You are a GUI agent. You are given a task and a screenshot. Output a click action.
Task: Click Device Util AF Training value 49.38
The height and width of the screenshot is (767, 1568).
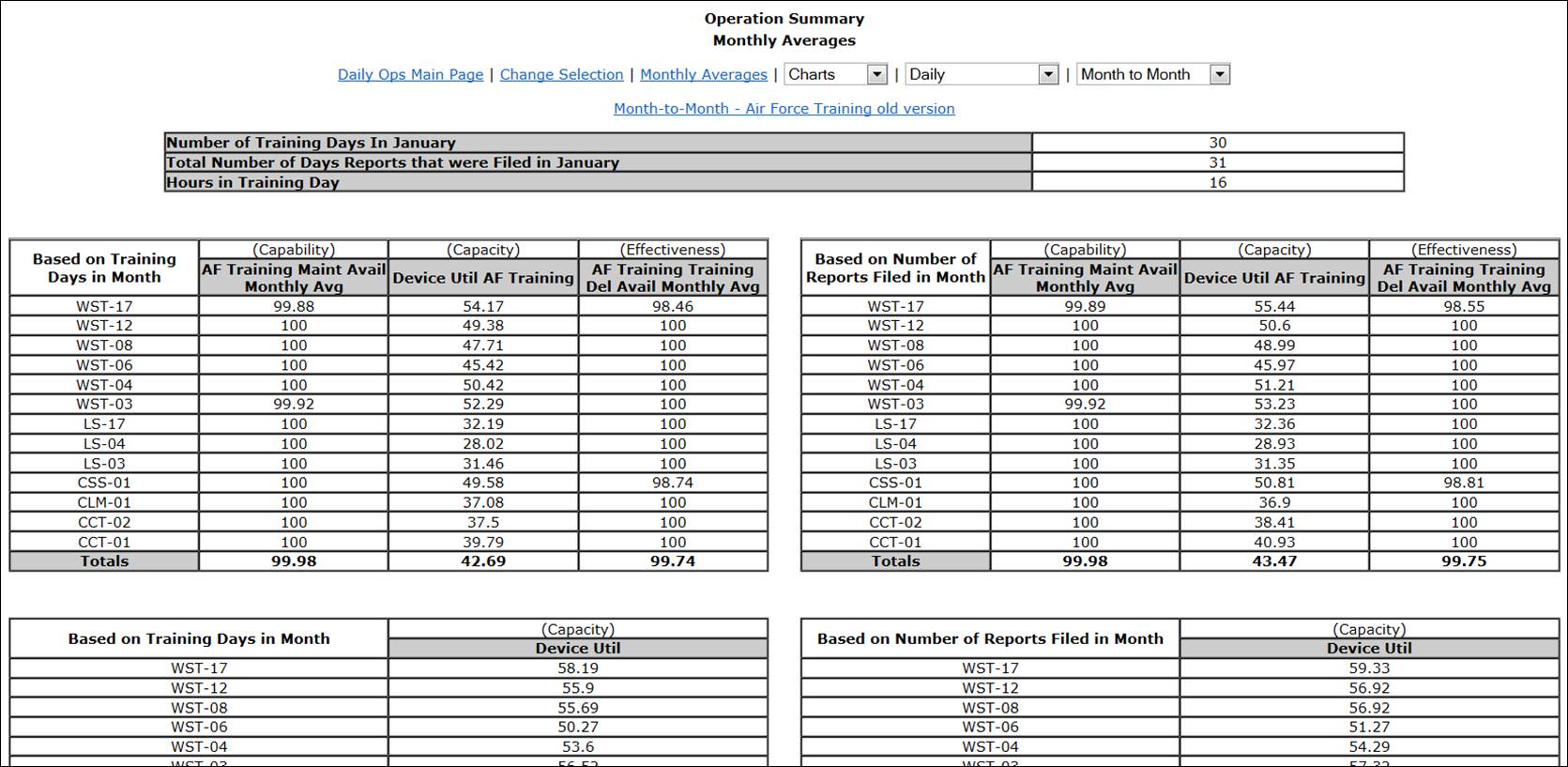coord(483,326)
